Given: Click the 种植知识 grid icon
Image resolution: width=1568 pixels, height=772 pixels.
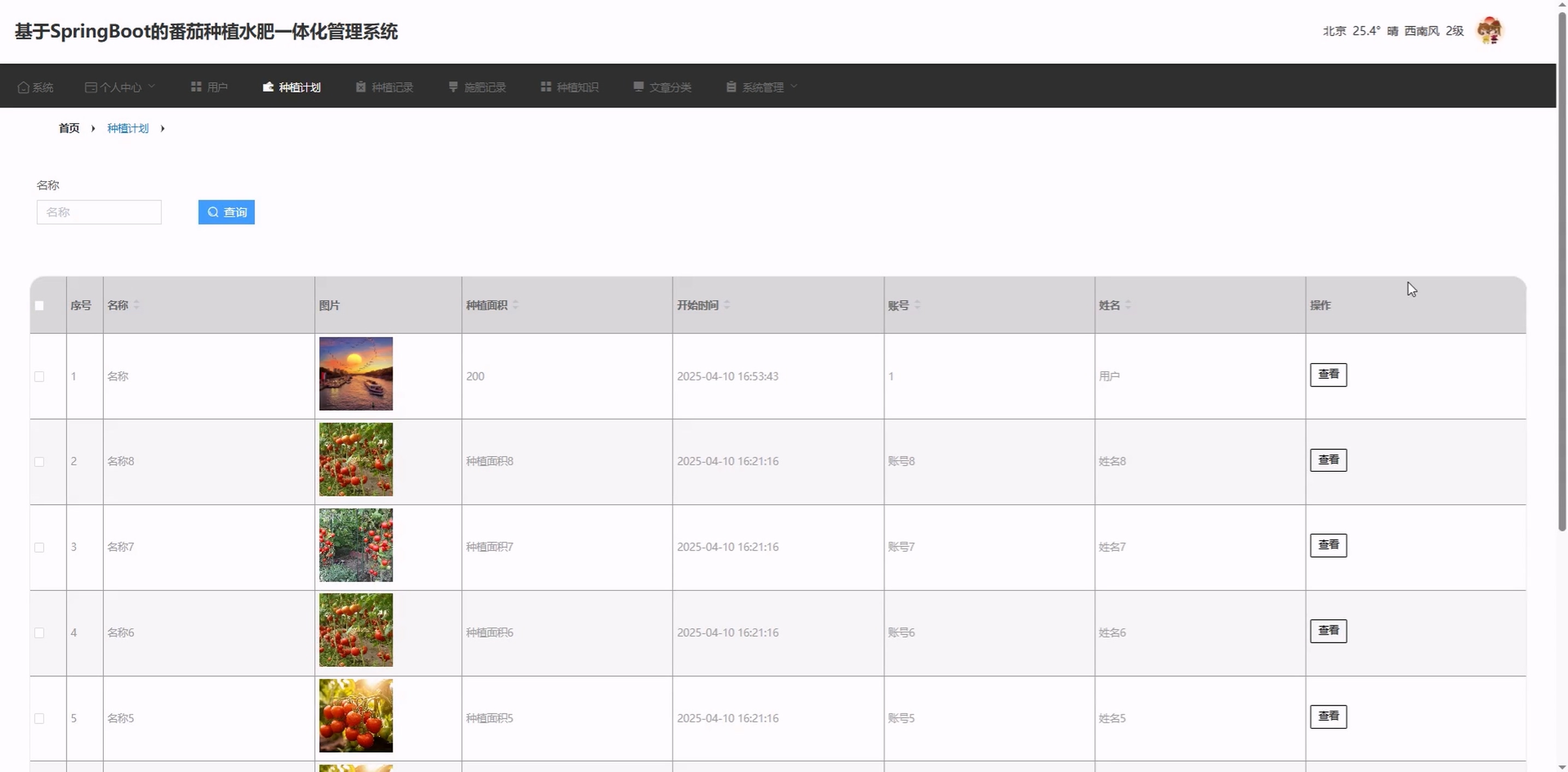Looking at the screenshot, I should coord(546,86).
